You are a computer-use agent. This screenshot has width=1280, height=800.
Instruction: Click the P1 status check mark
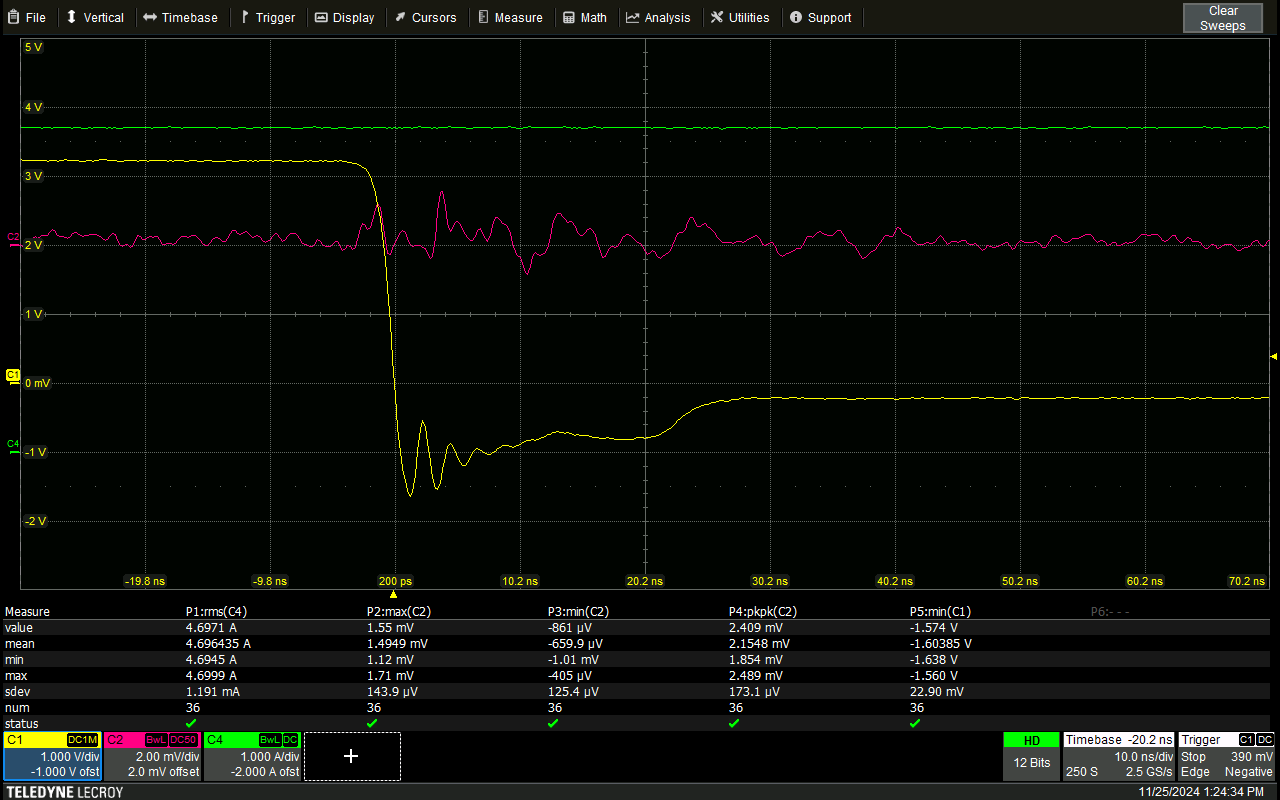click(x=191, y=723)
